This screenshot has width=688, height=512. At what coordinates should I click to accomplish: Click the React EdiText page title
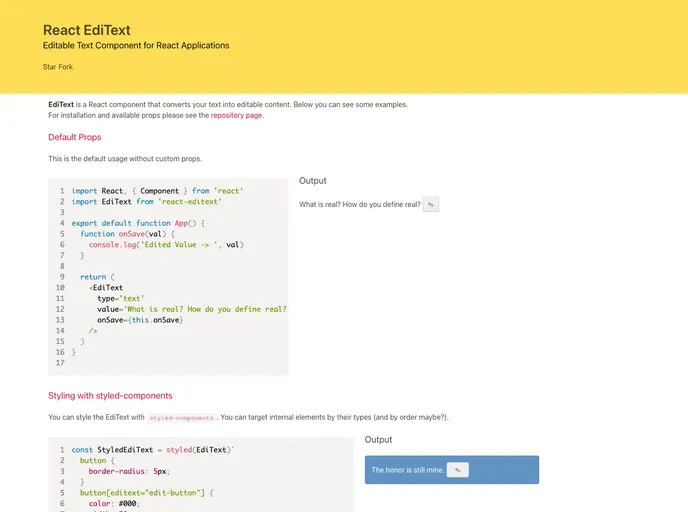tap(87, 30)
